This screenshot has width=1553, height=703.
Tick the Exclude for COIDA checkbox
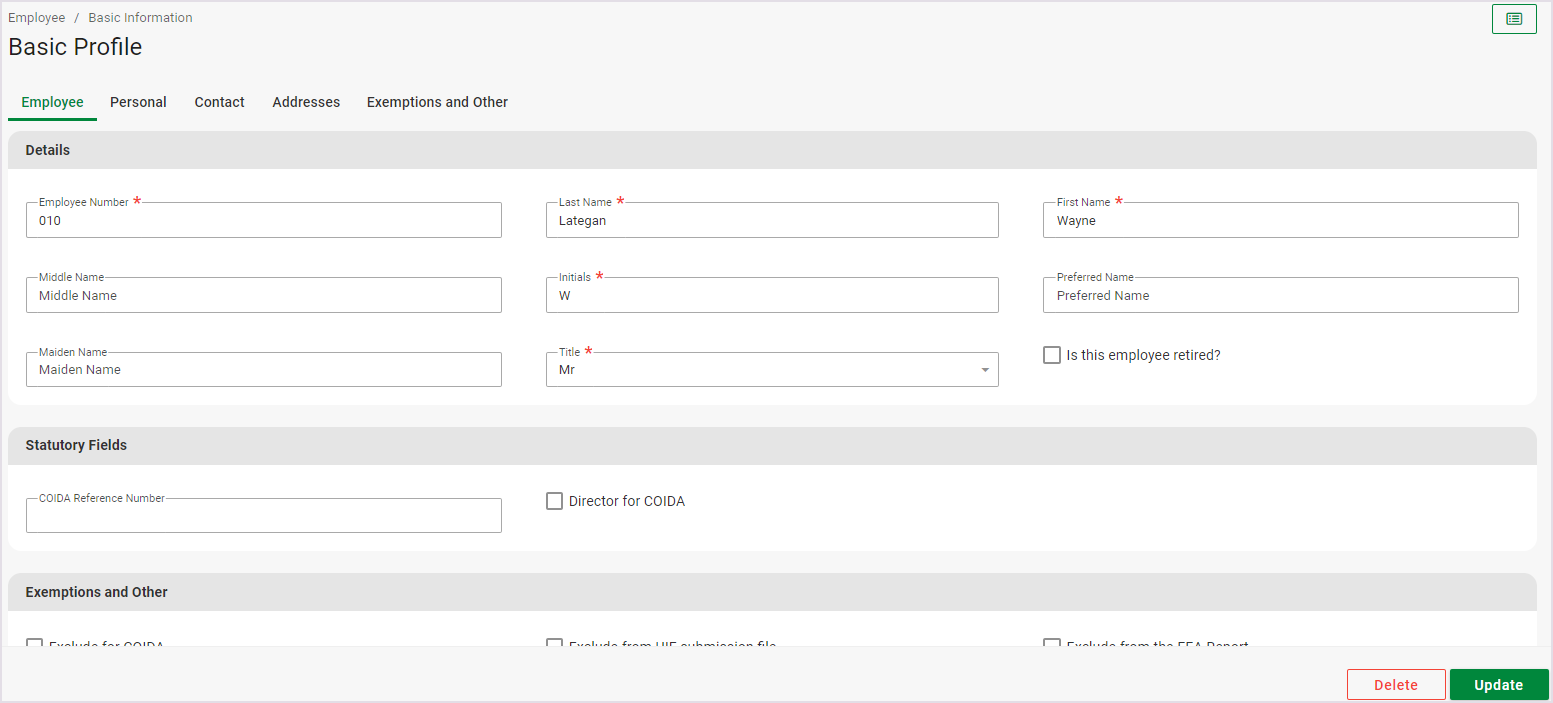coord(35,644)
